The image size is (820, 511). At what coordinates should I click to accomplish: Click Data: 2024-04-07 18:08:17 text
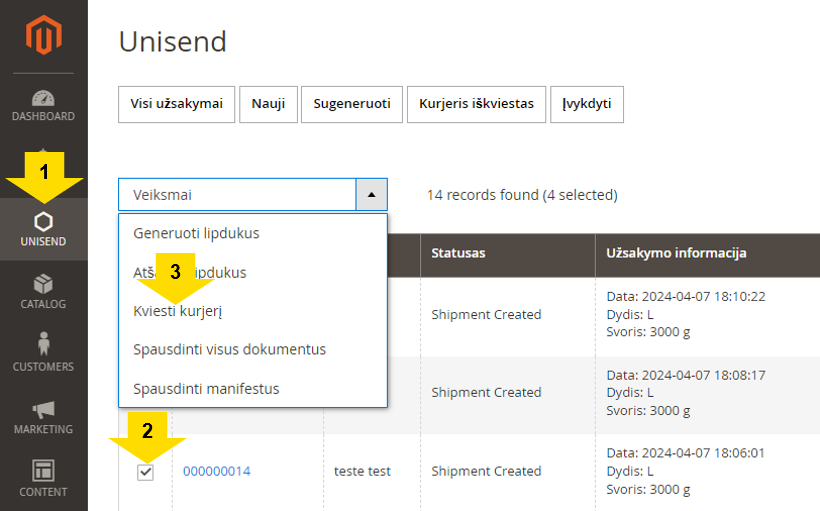click(686, 375)
